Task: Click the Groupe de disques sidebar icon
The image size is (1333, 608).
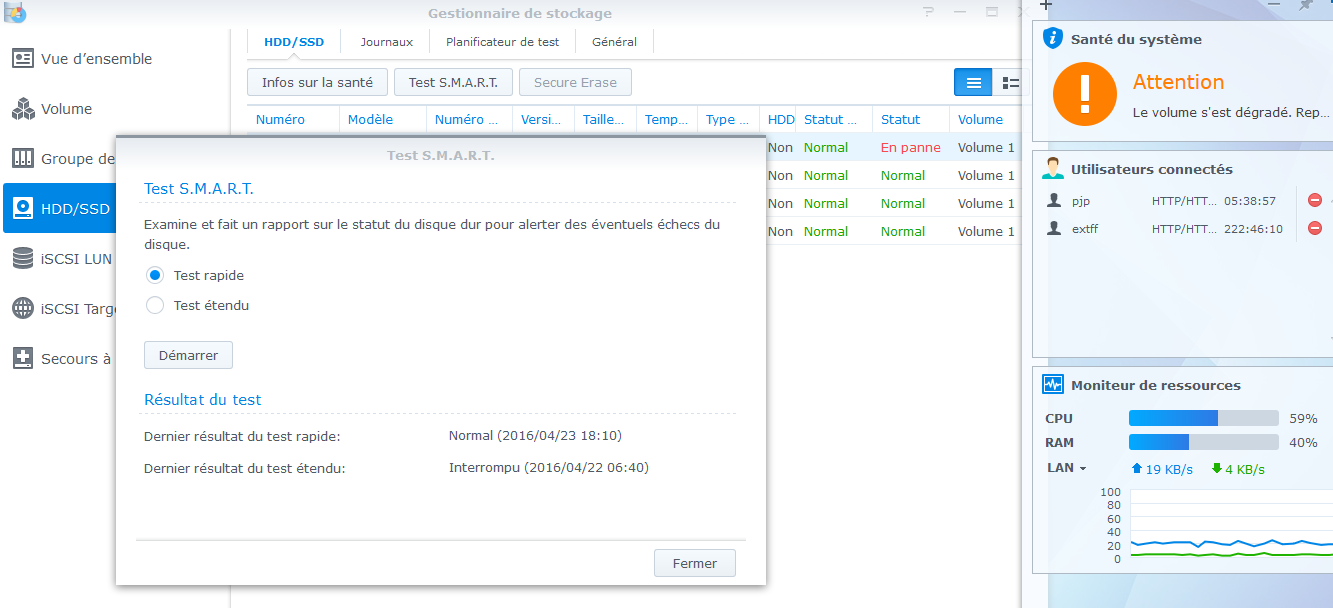Action: point(23,158)
